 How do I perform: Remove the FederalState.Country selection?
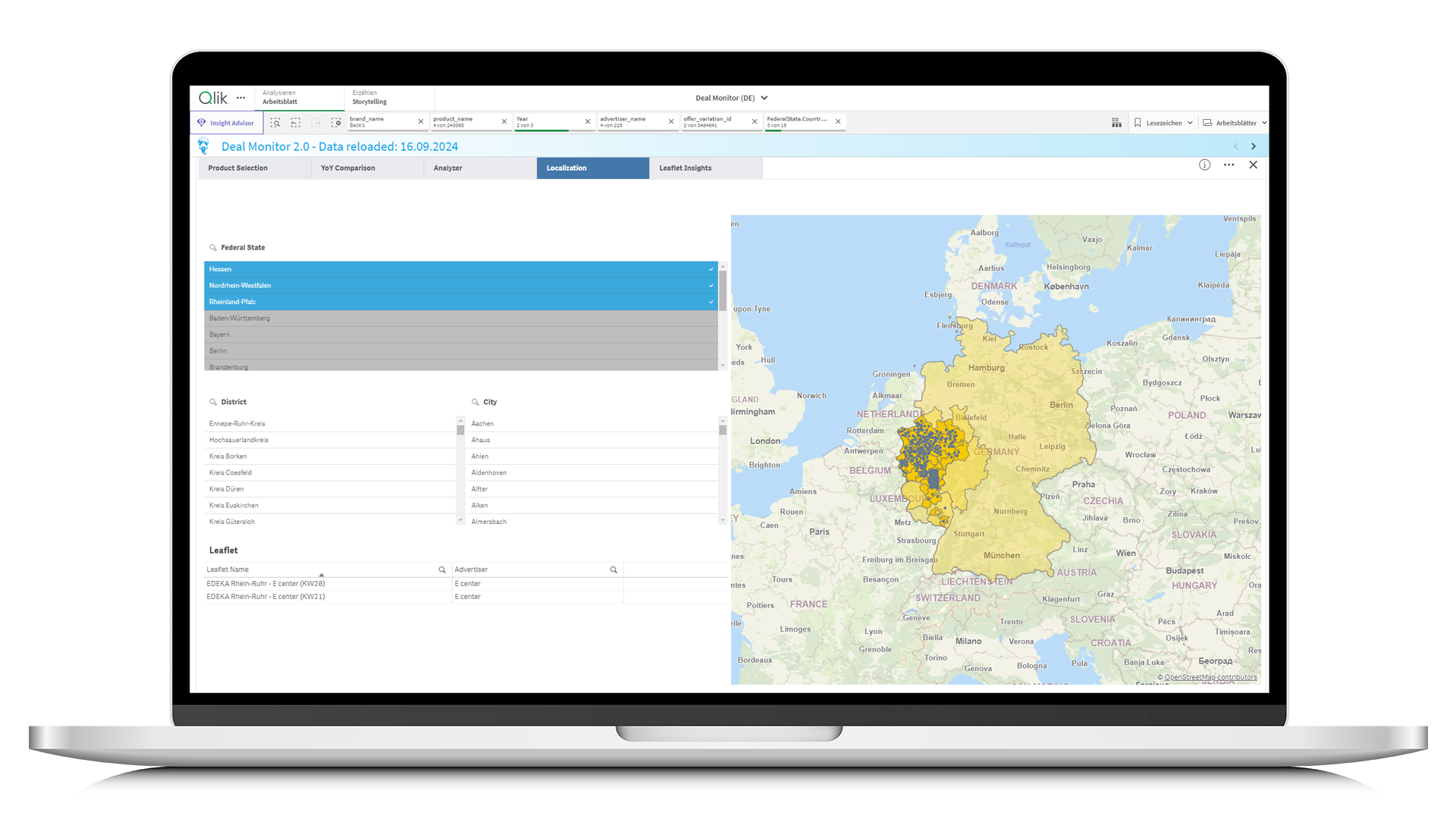tap(838, 121)
